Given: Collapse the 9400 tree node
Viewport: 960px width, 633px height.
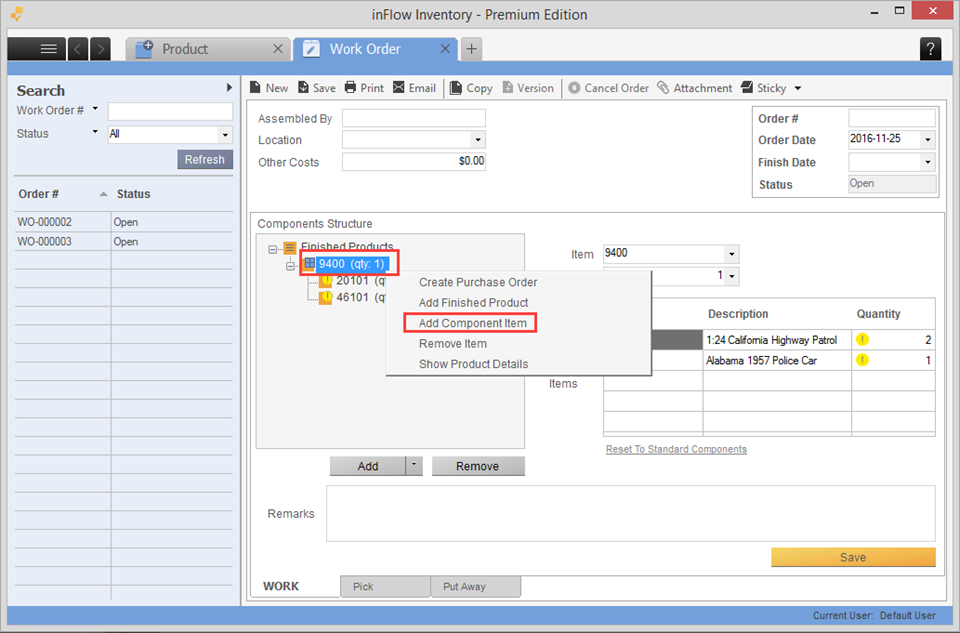Looking at the screenshot, I should tap(291, 266).
